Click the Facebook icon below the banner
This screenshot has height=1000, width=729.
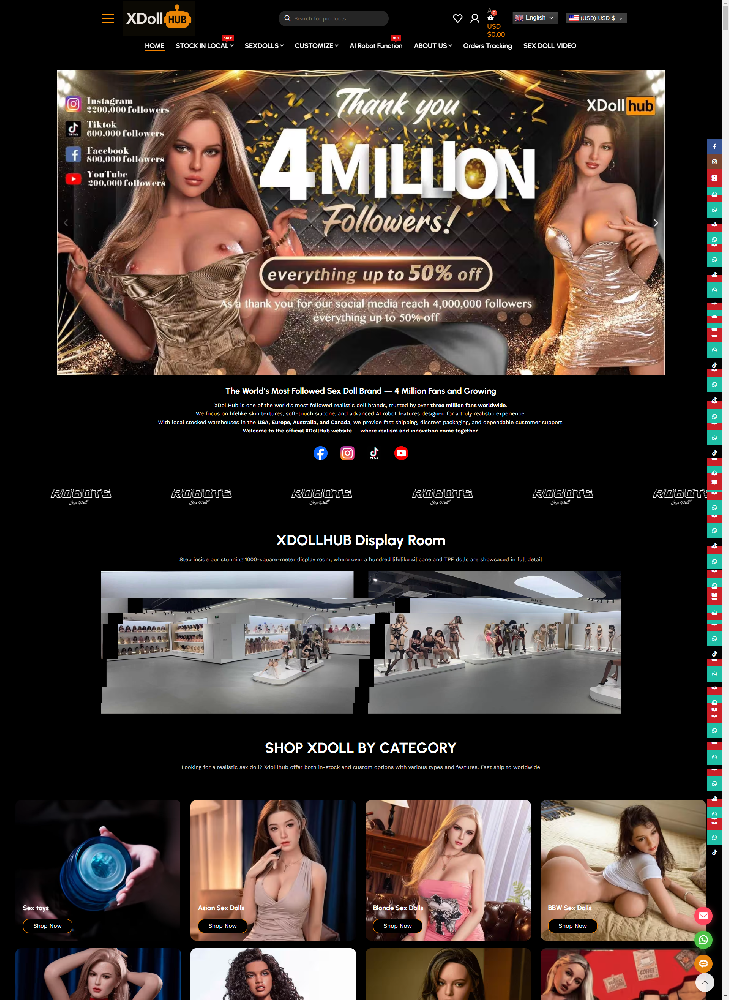point(320,453)
